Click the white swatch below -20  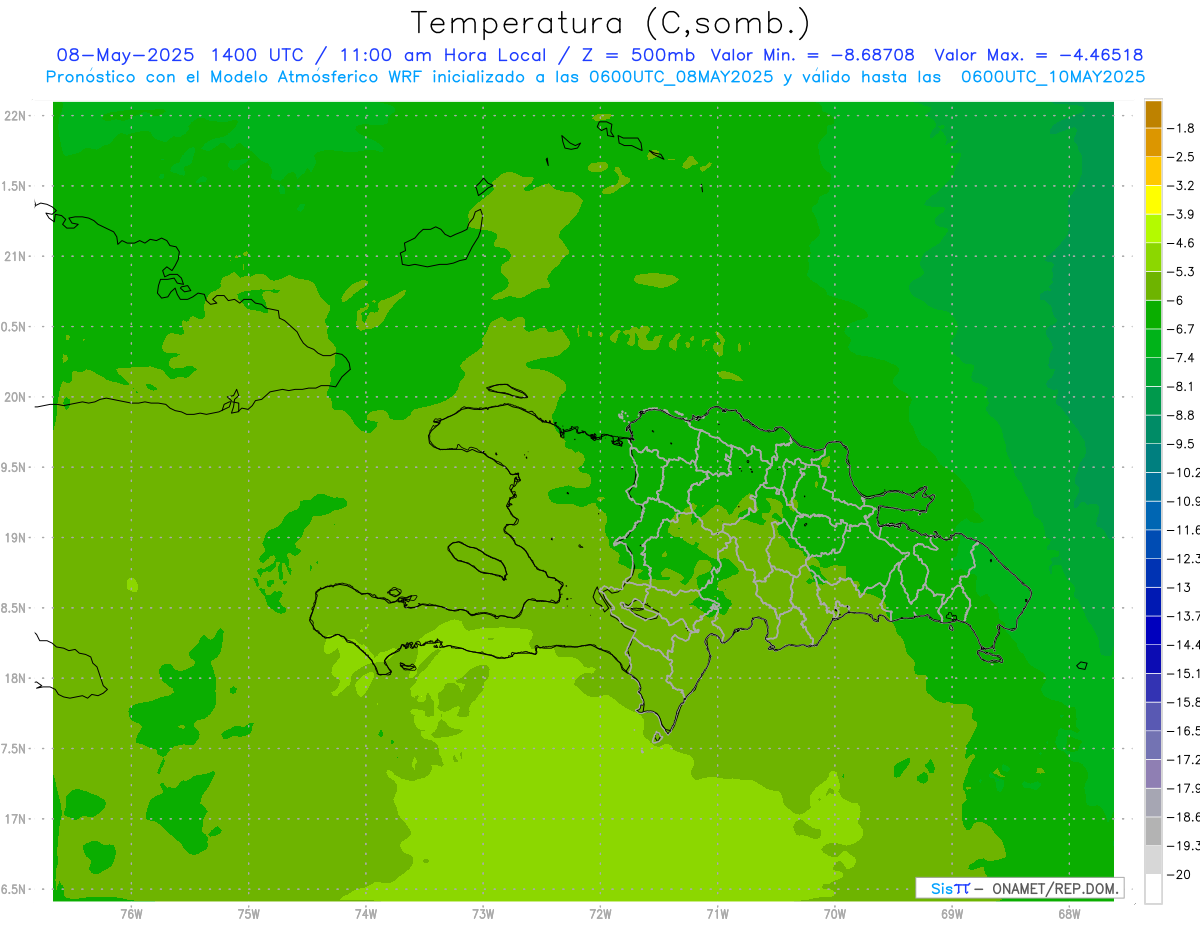(1153, 888)
